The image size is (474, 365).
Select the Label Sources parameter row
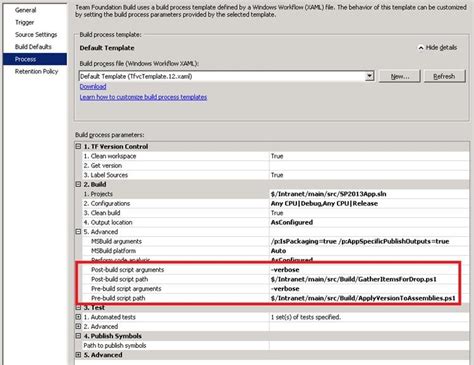275,175
